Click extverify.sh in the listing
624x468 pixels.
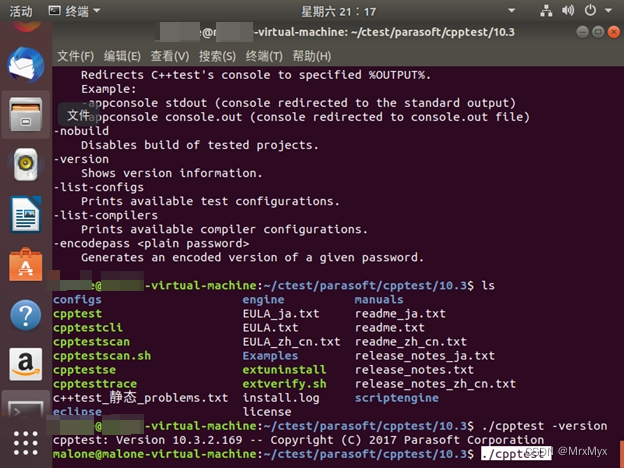[x=284, y=384]
